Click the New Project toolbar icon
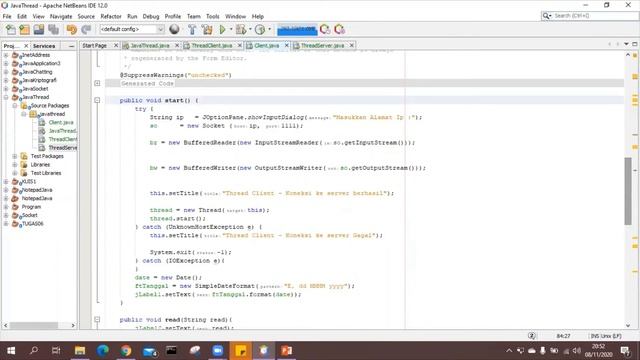 click(x=24, y=29)
